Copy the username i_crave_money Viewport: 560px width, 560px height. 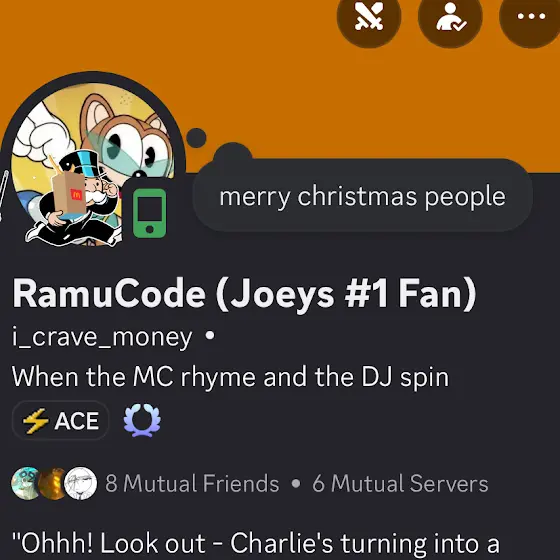click(x=102, y=336)
